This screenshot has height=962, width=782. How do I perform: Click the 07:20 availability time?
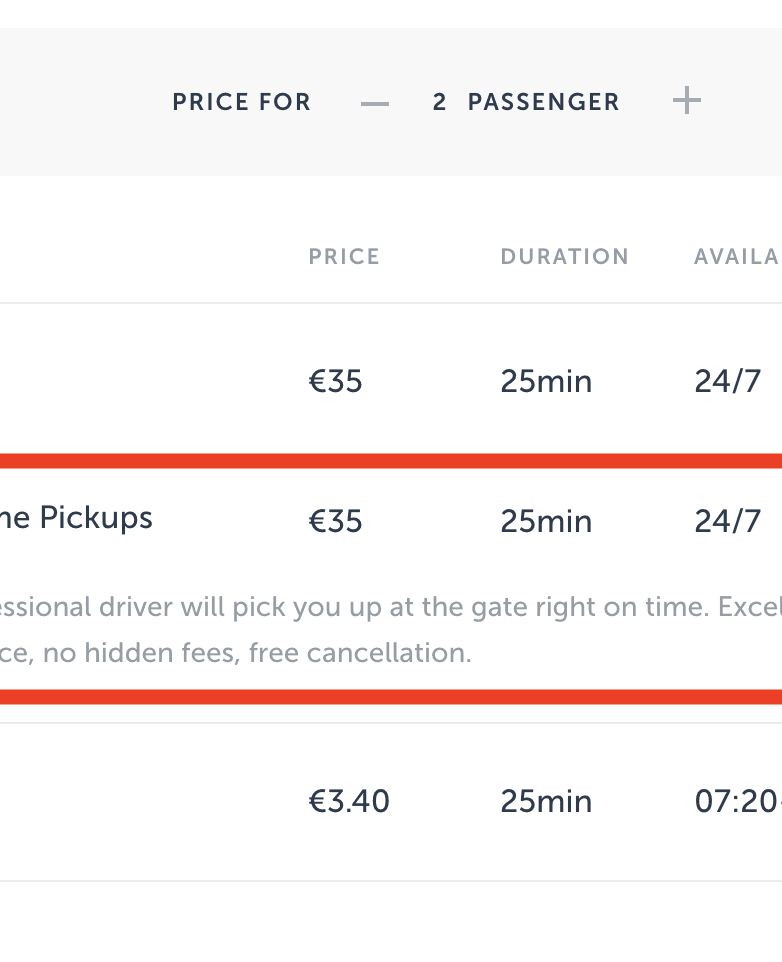pos(737,773)
